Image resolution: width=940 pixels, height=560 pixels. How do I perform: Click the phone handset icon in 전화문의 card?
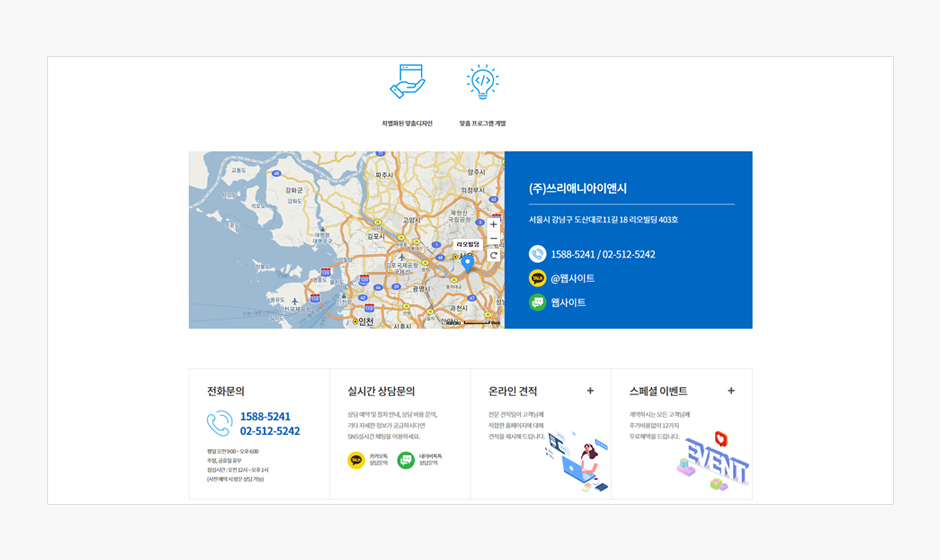pyautogui.click(x=219, y=423)
